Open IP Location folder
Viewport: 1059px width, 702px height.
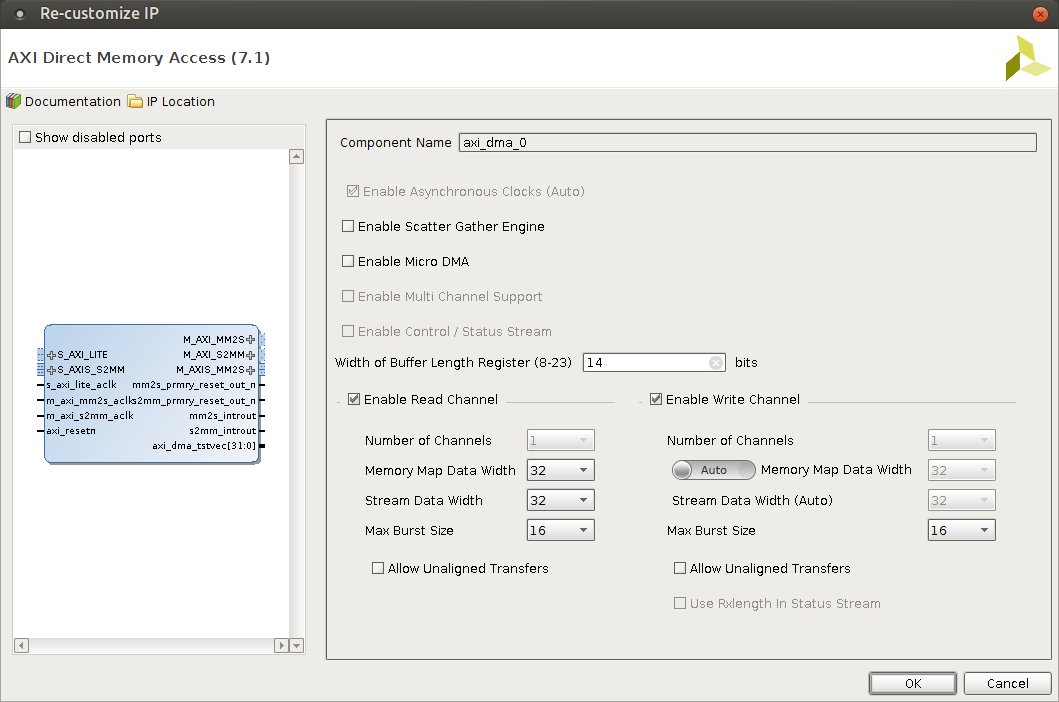point(172,101)
